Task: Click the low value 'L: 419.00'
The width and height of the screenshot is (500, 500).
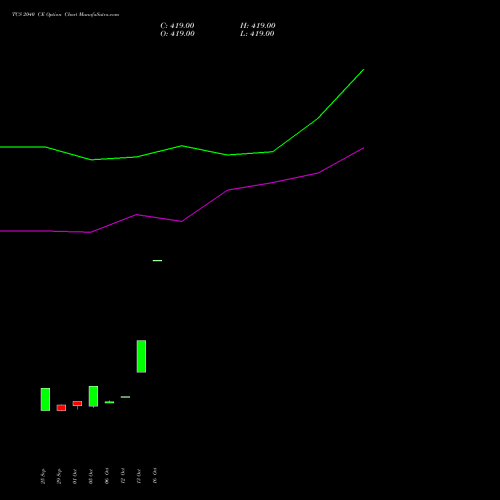Action: [257, 34]
